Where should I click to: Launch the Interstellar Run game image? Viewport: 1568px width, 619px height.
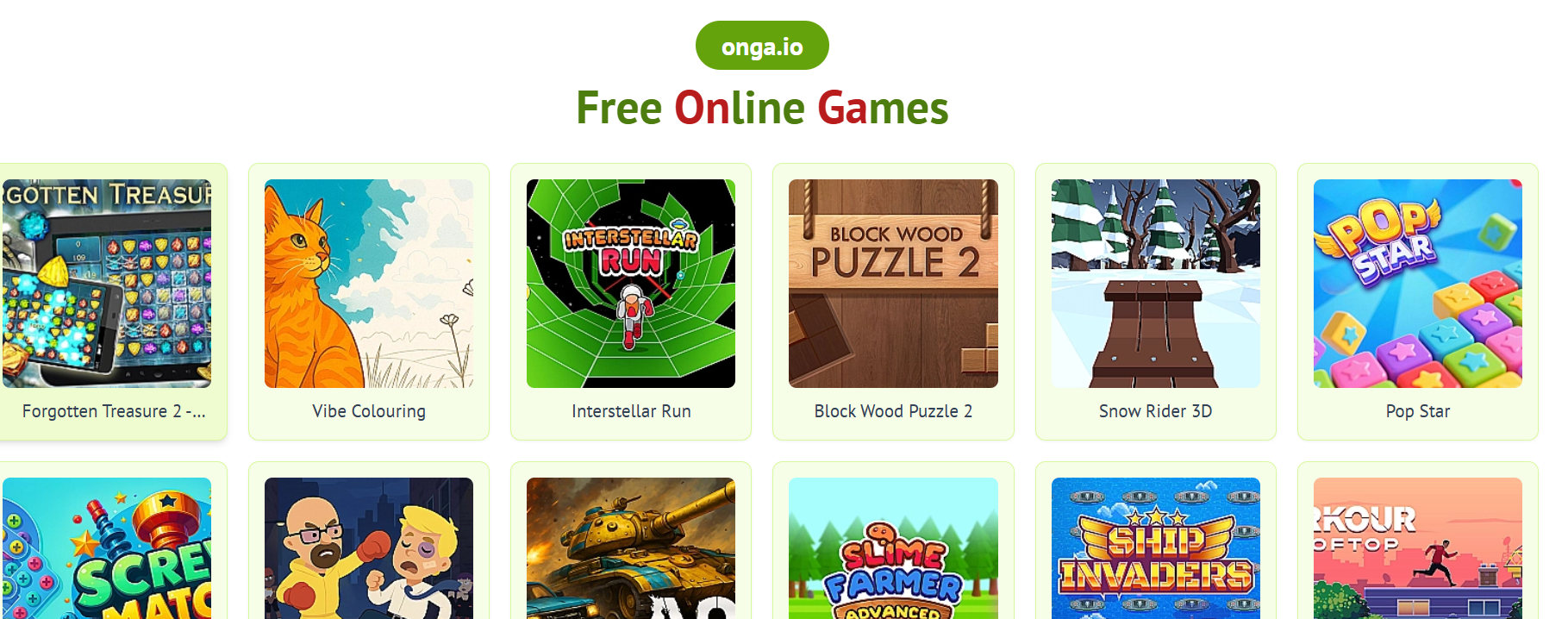point(631,284)
